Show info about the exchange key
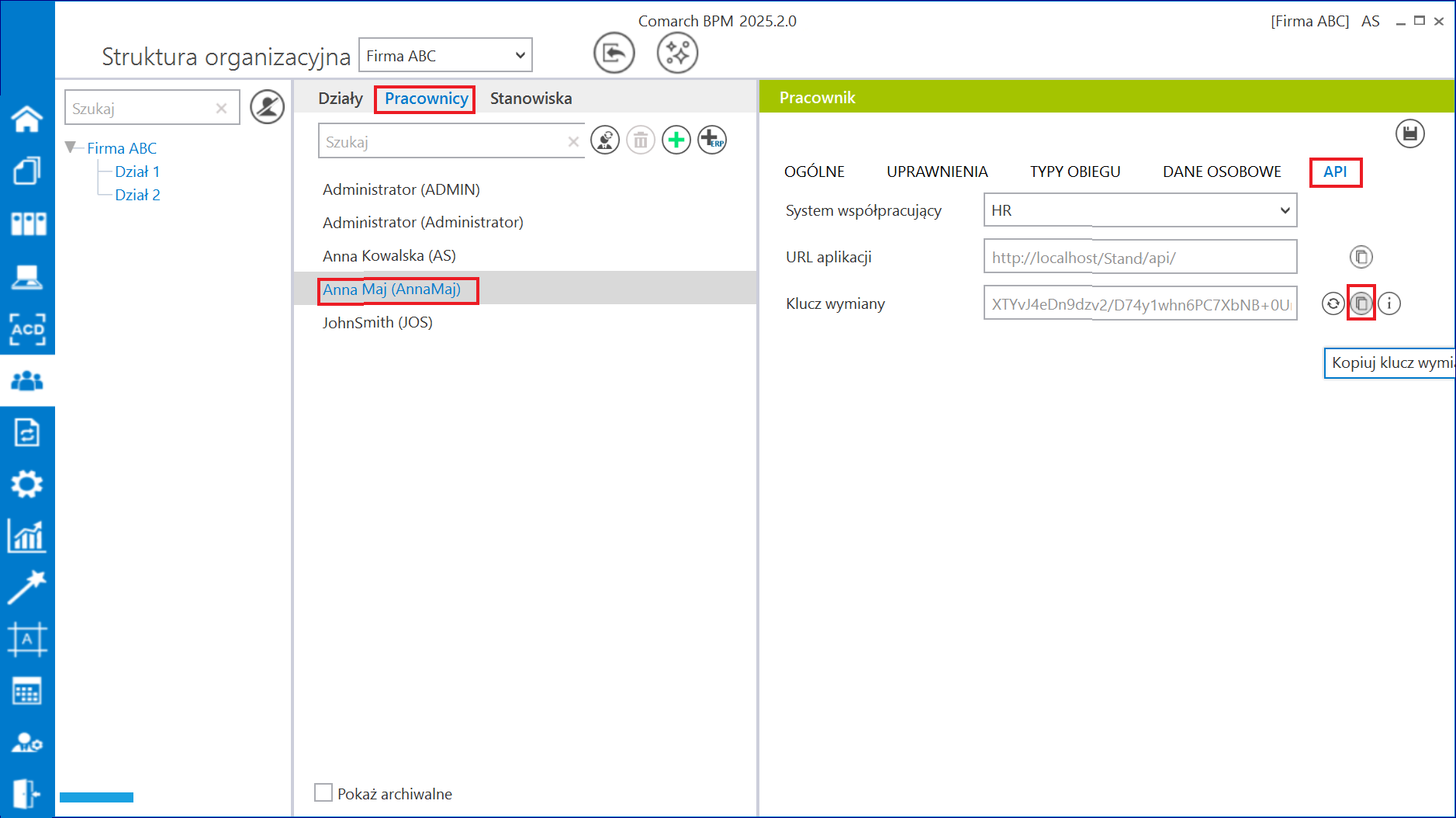 [1389, 303]
